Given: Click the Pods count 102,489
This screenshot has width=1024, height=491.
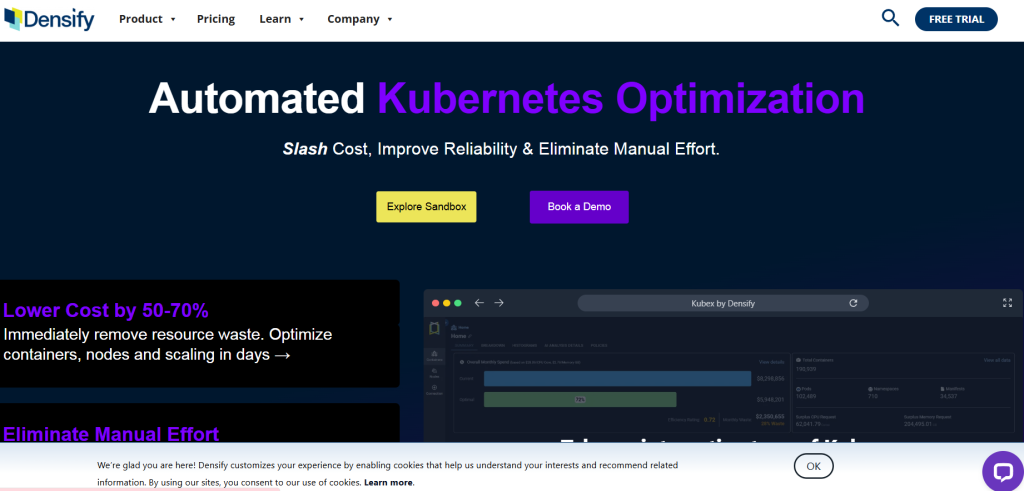Looking at the screenshot, I should (806, 396).
